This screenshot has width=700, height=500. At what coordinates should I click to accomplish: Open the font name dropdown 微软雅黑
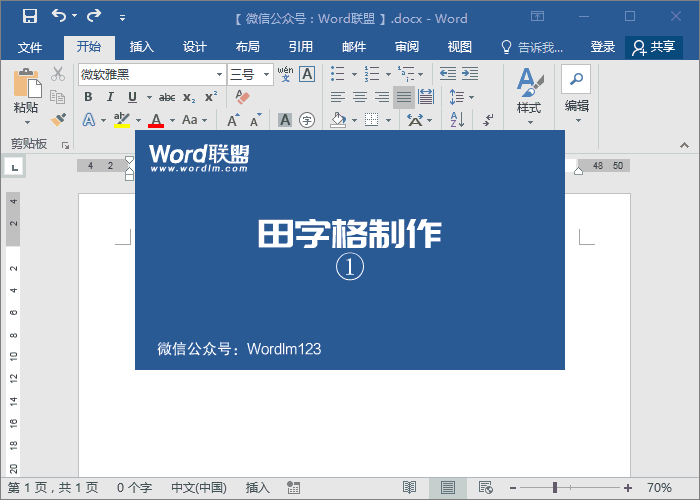coord(219,75)
